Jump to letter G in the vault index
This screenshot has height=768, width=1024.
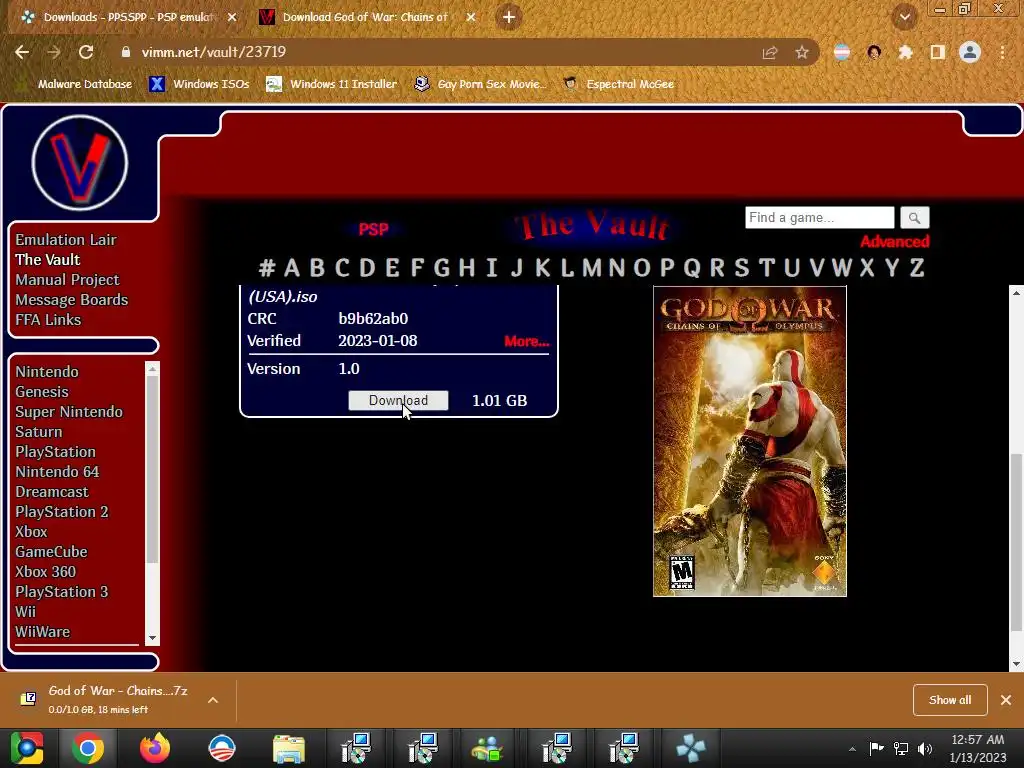pyautogui.click(x=441, y=268)
